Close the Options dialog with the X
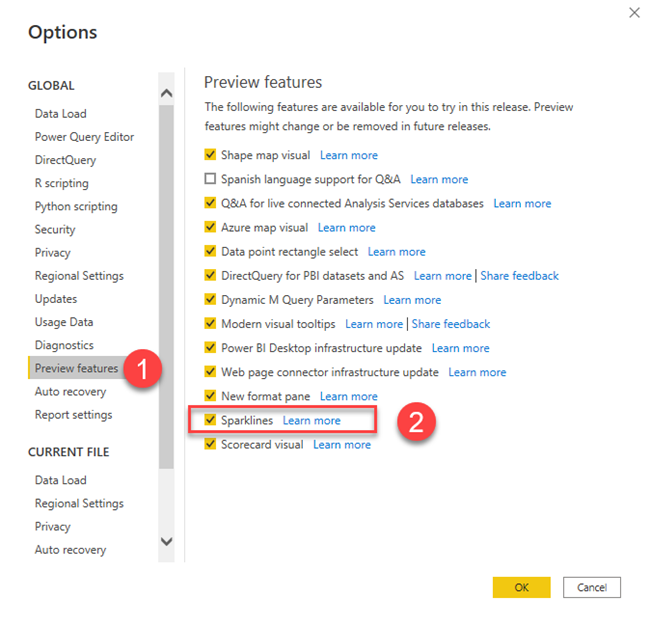The width and height of the screenshot is (650, 626). coord(634,13)
